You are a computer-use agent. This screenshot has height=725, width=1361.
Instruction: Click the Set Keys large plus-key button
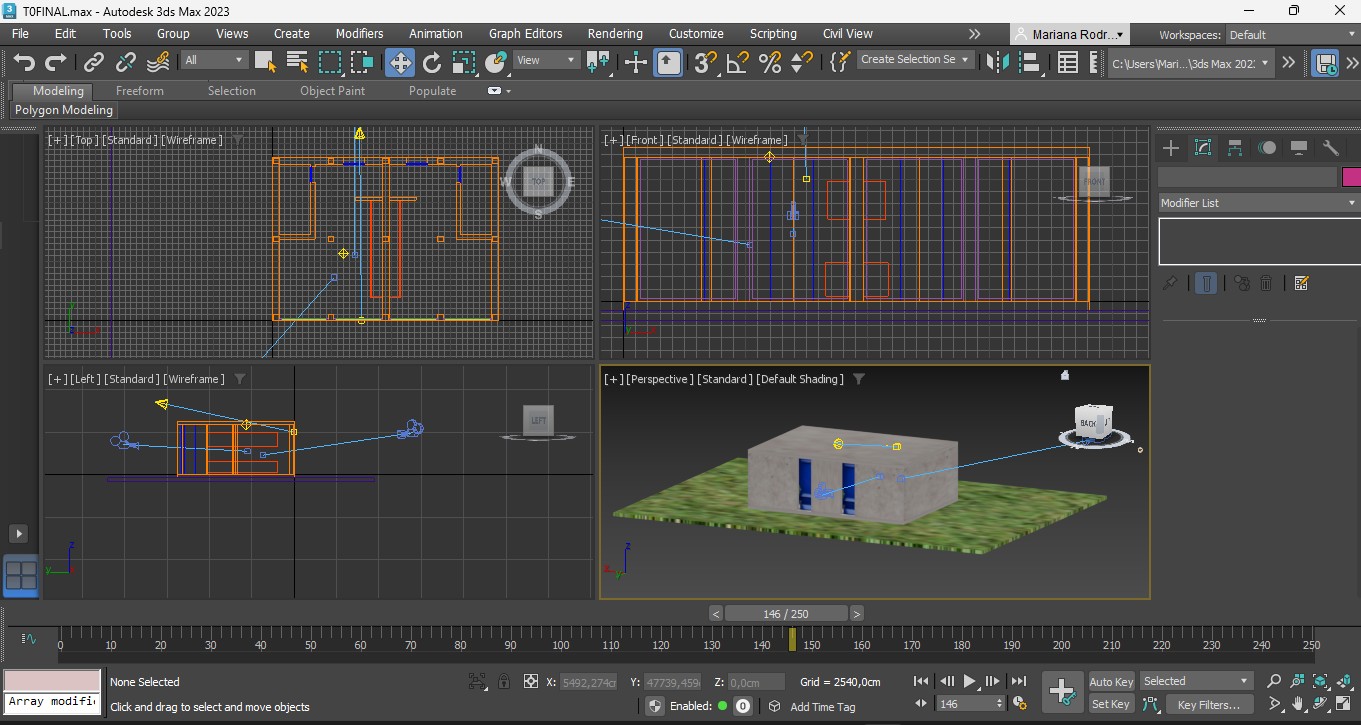pos(1062,692)
